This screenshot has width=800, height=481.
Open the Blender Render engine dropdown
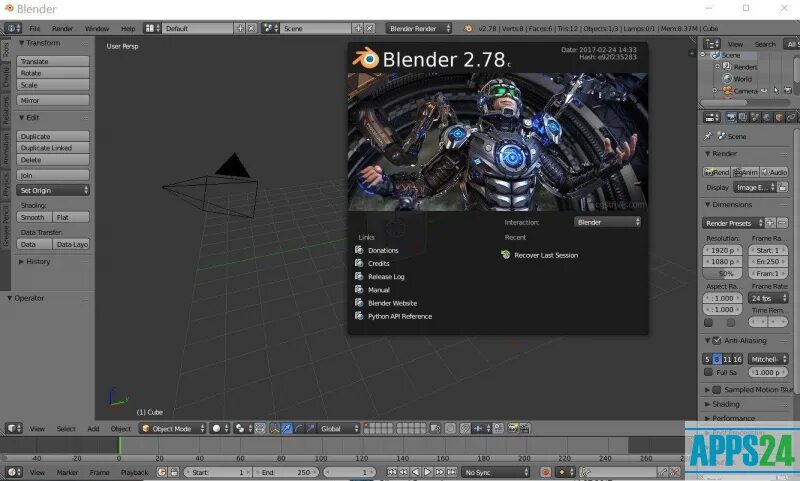(x=419, y=29)
